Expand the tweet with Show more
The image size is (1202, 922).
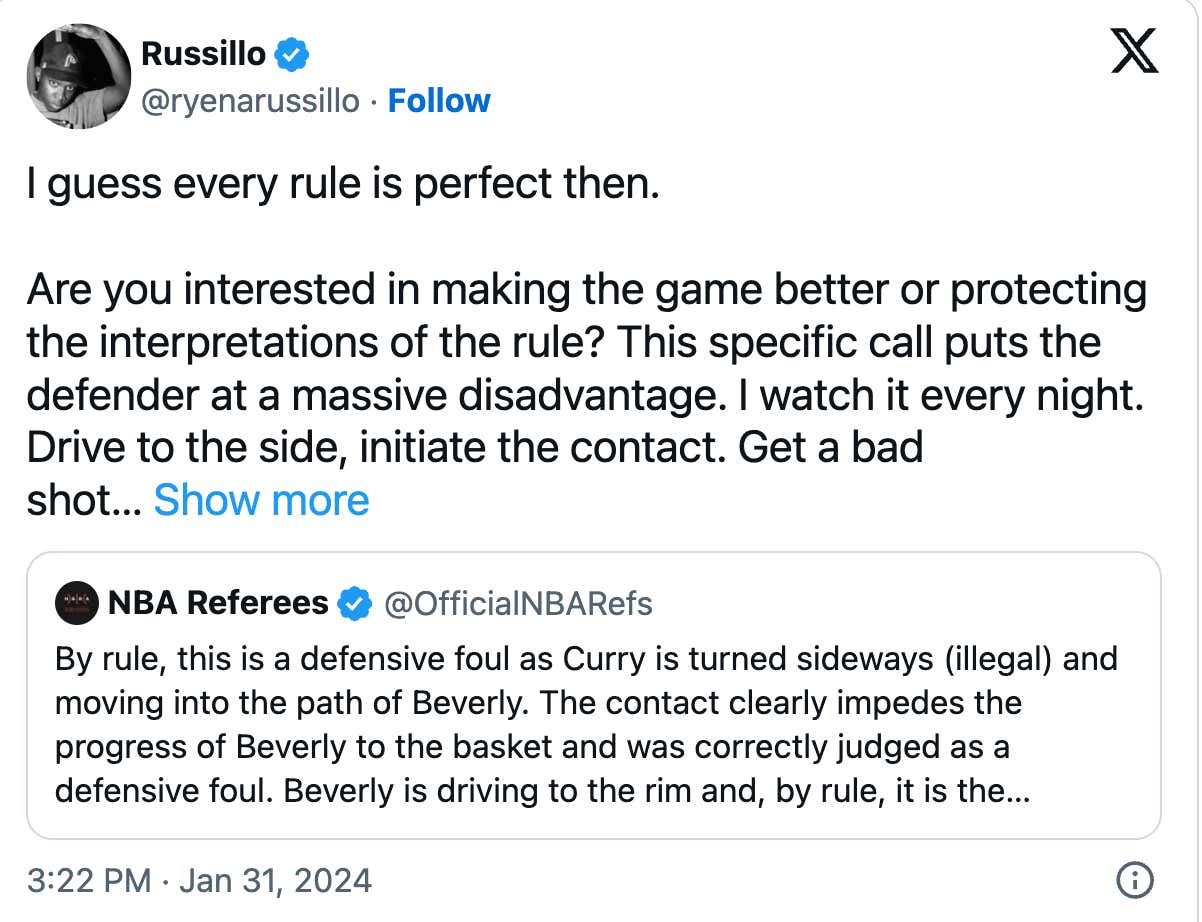point(261,499)
